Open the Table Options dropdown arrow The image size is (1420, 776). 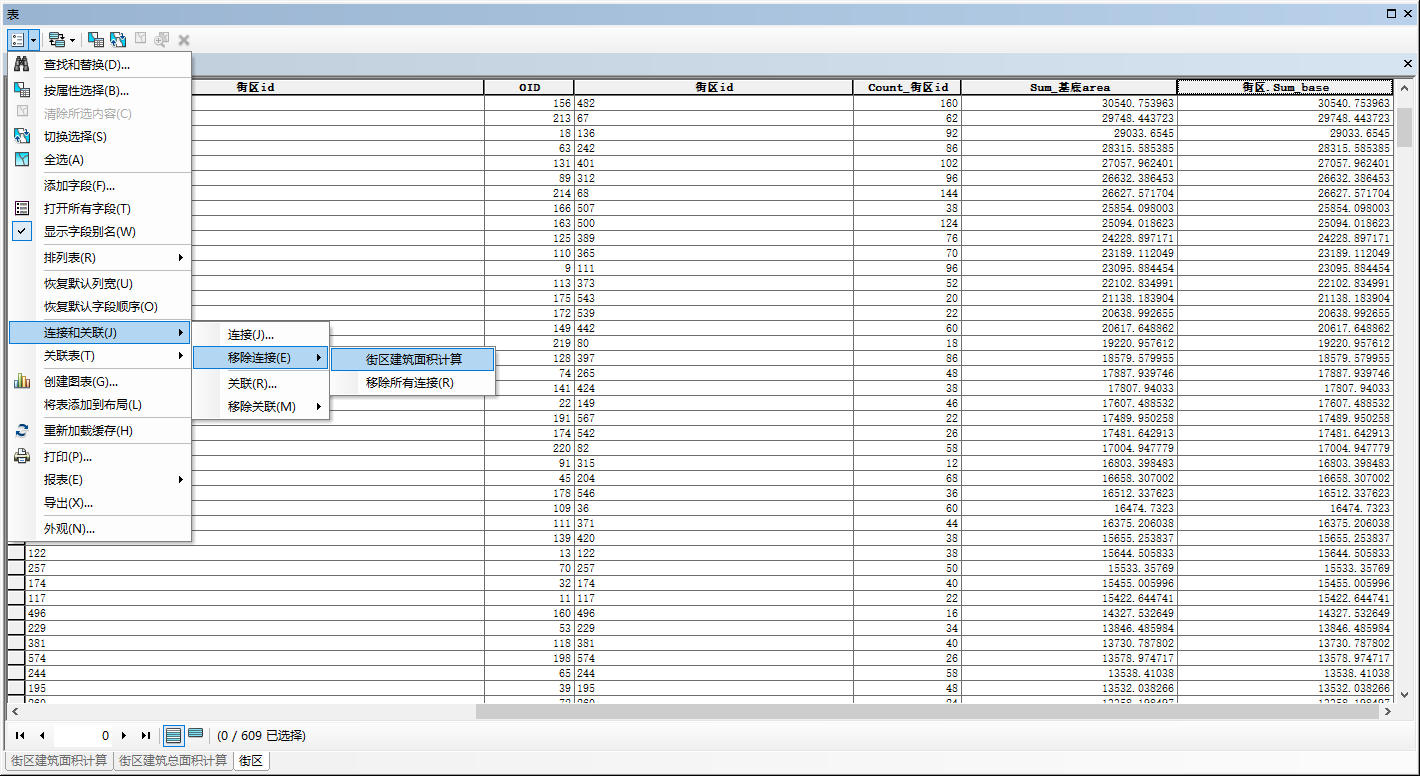tap(34, 40)
